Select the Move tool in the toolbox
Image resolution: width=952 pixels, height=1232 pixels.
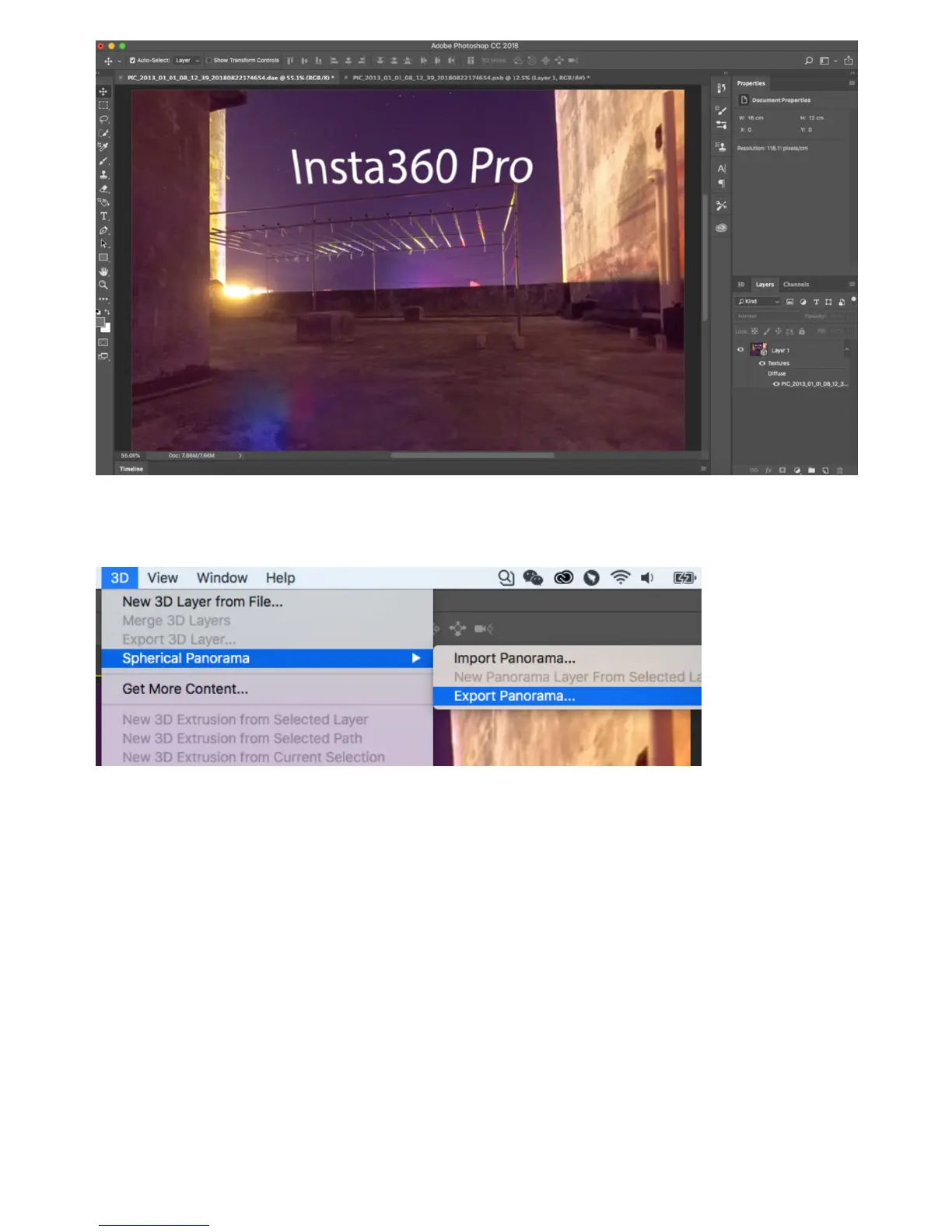coord(103,92)
